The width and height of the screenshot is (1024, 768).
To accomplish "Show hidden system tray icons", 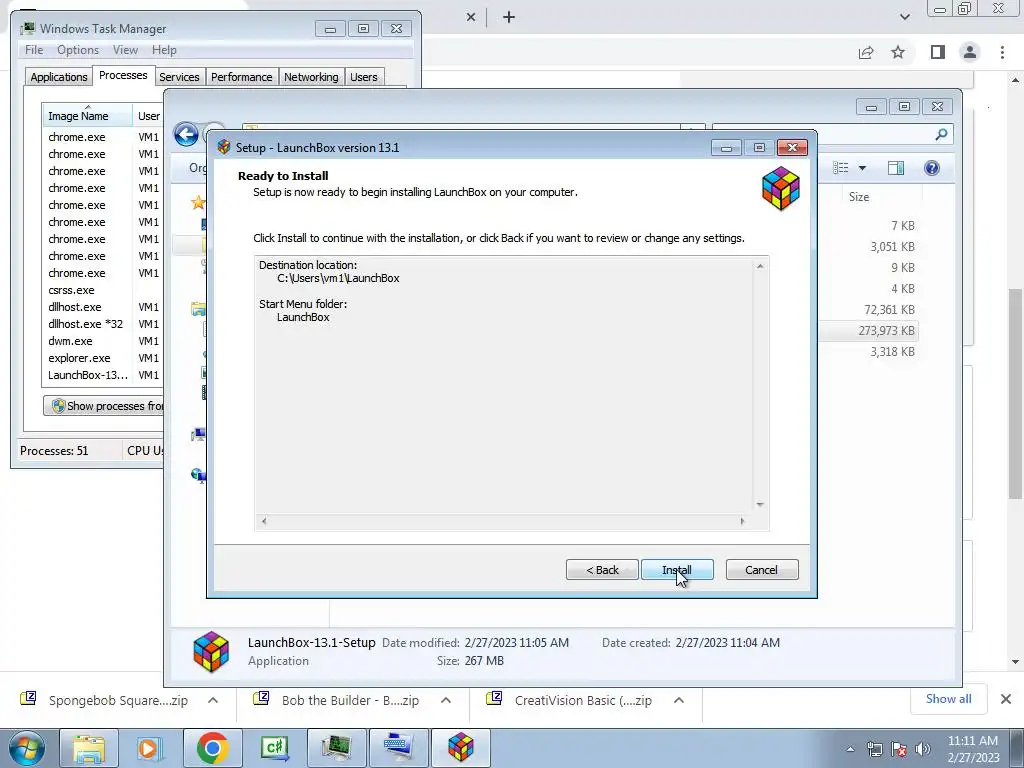I will click(850, 749).
